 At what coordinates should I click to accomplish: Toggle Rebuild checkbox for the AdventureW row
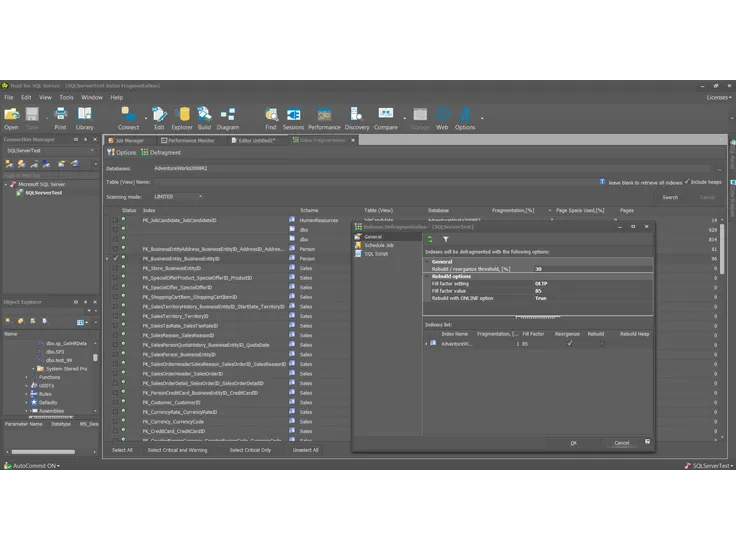point(602,344)
